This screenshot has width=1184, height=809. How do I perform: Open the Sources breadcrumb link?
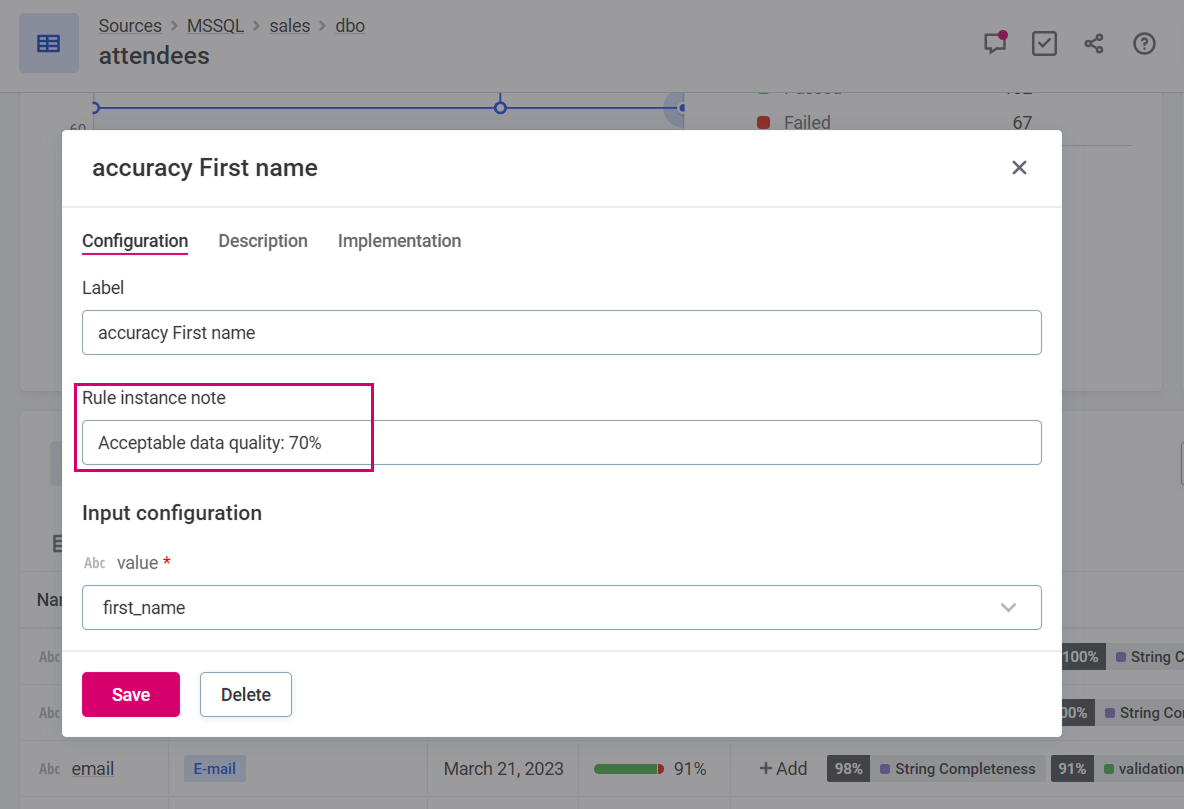point(130,26)
